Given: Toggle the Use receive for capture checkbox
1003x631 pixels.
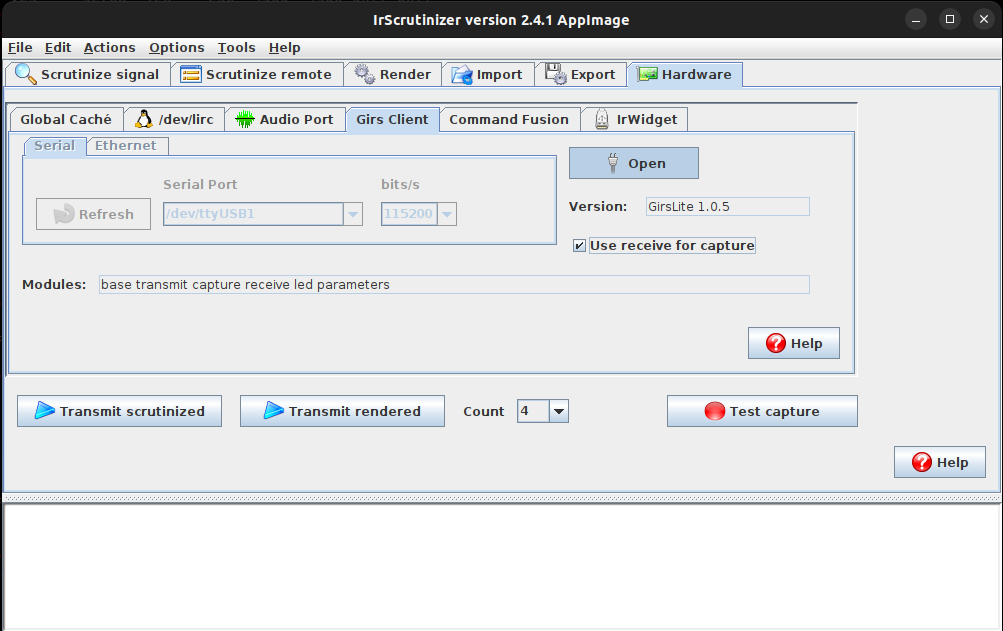Looking at the screenshot, I should 580,246.
